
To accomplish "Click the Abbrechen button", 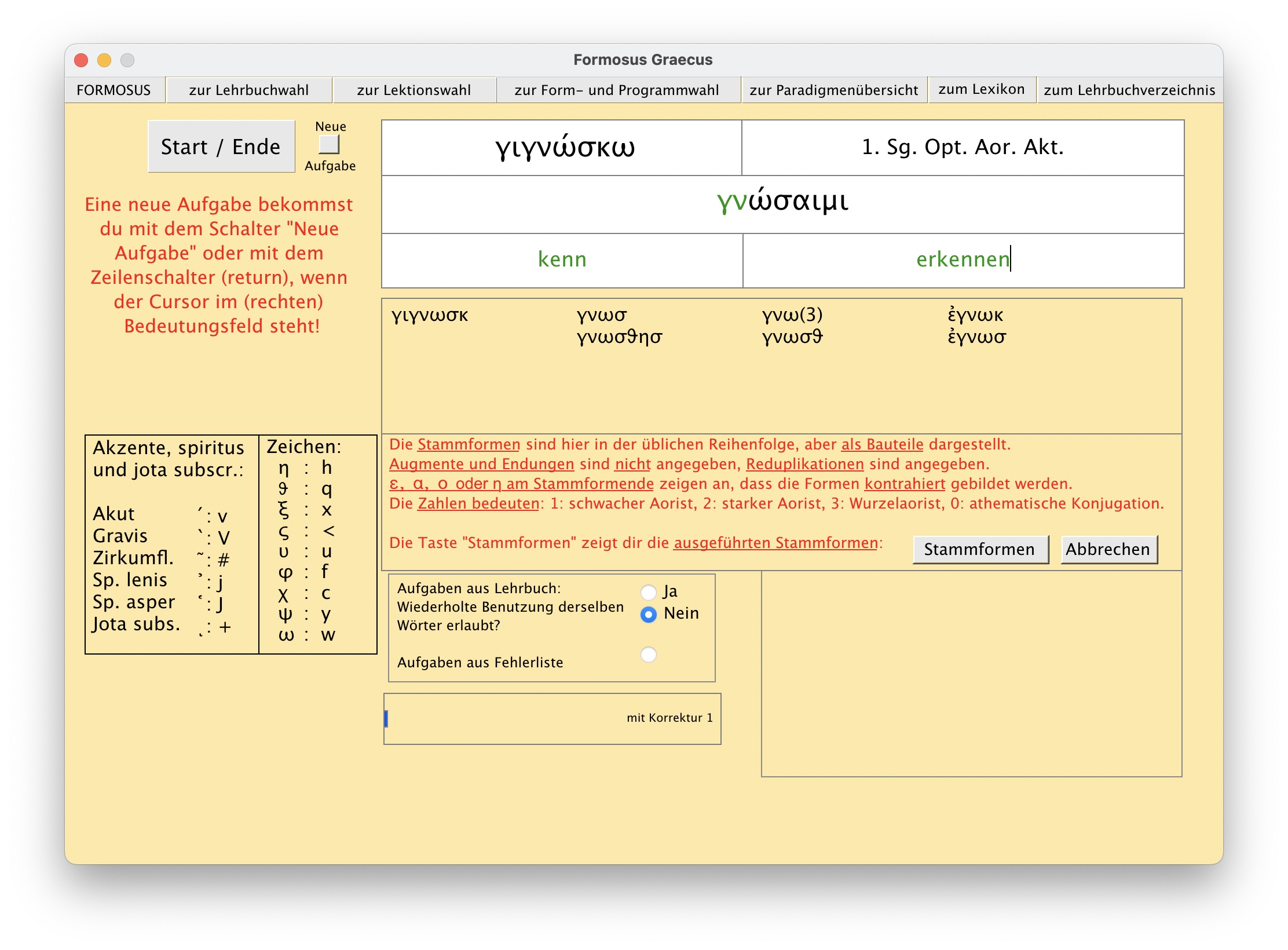I will [1107, 549].
